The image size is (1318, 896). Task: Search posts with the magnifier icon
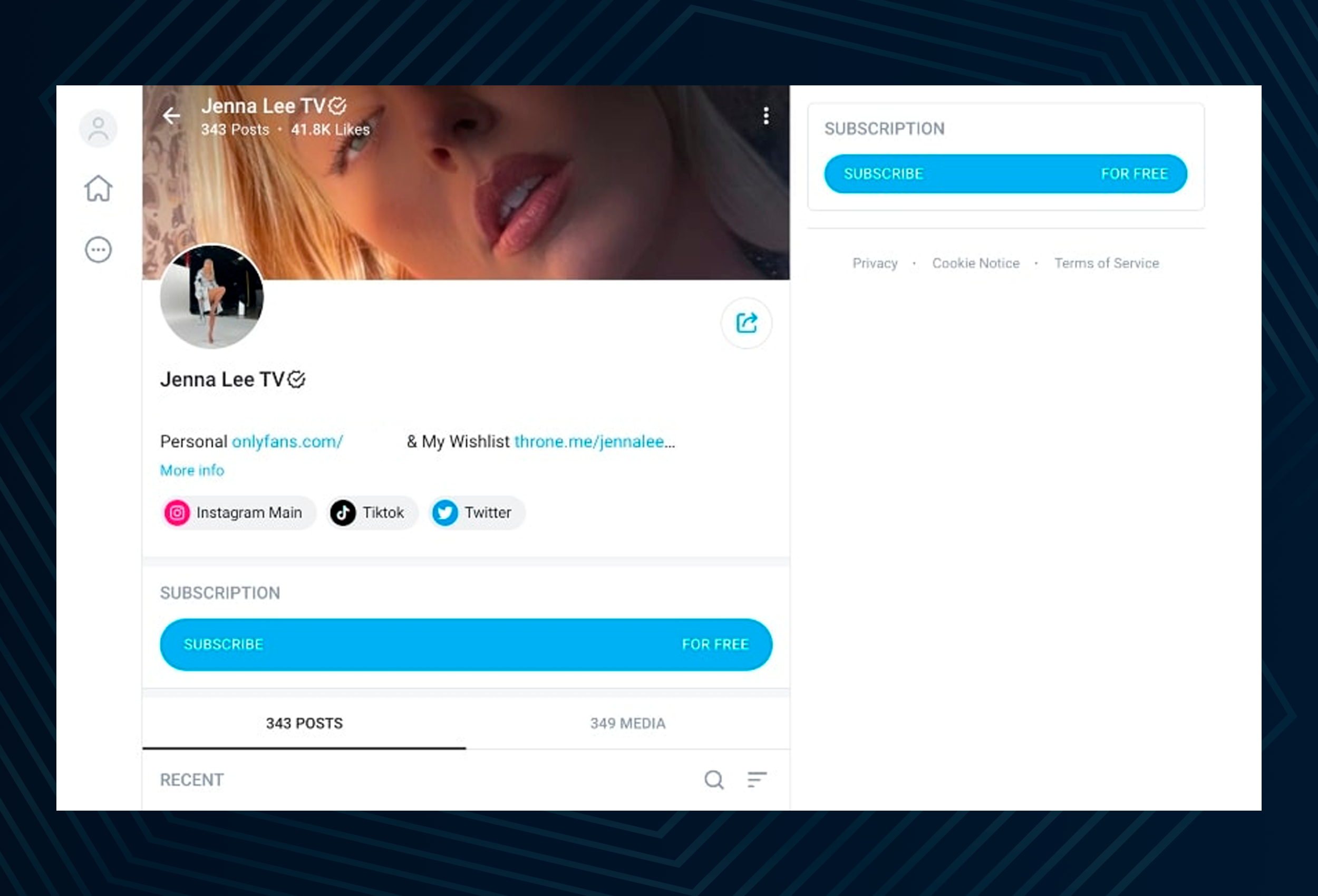point(714,780)
